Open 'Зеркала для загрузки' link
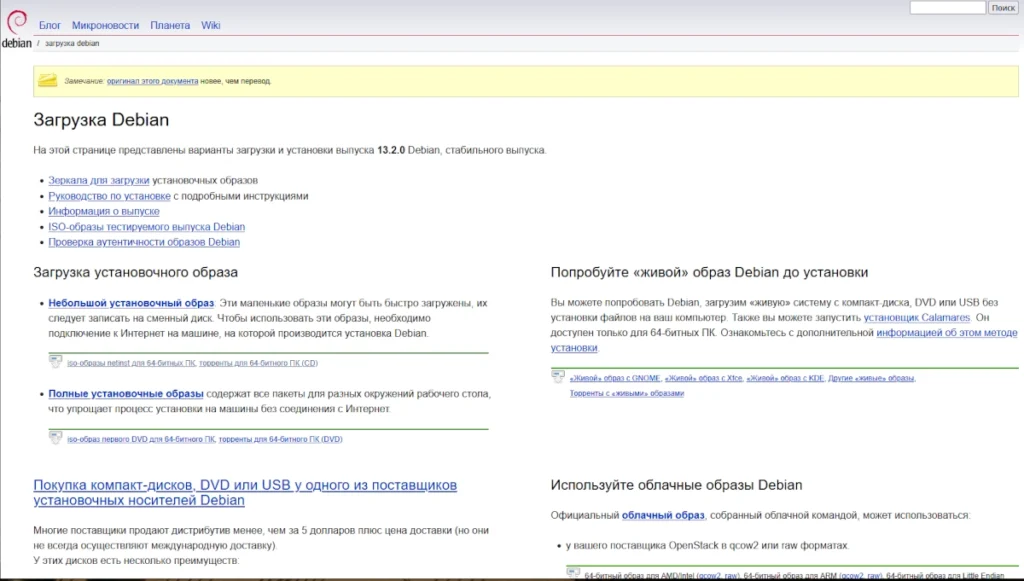This screenshot has height=581, width=1024. pyautogui.click(x=99, y=180)
